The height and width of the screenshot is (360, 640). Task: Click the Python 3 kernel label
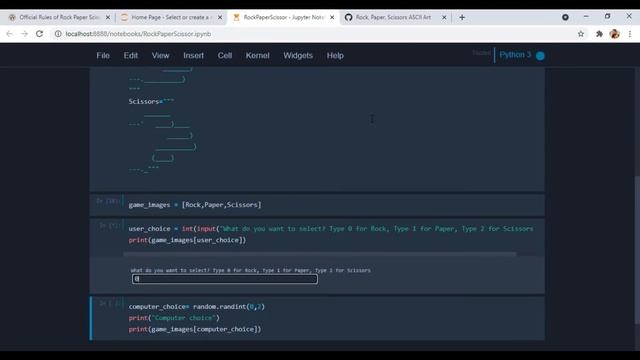coord(515,55)
